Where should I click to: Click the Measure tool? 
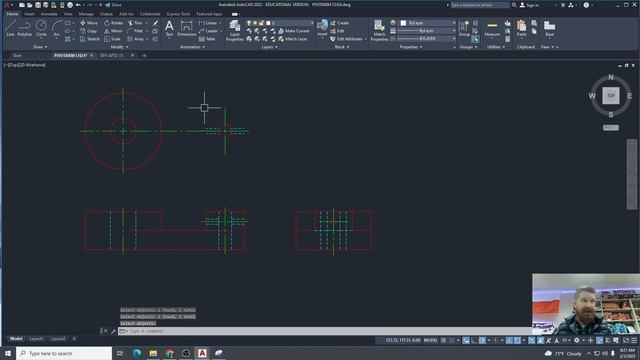tap(492, 29)
